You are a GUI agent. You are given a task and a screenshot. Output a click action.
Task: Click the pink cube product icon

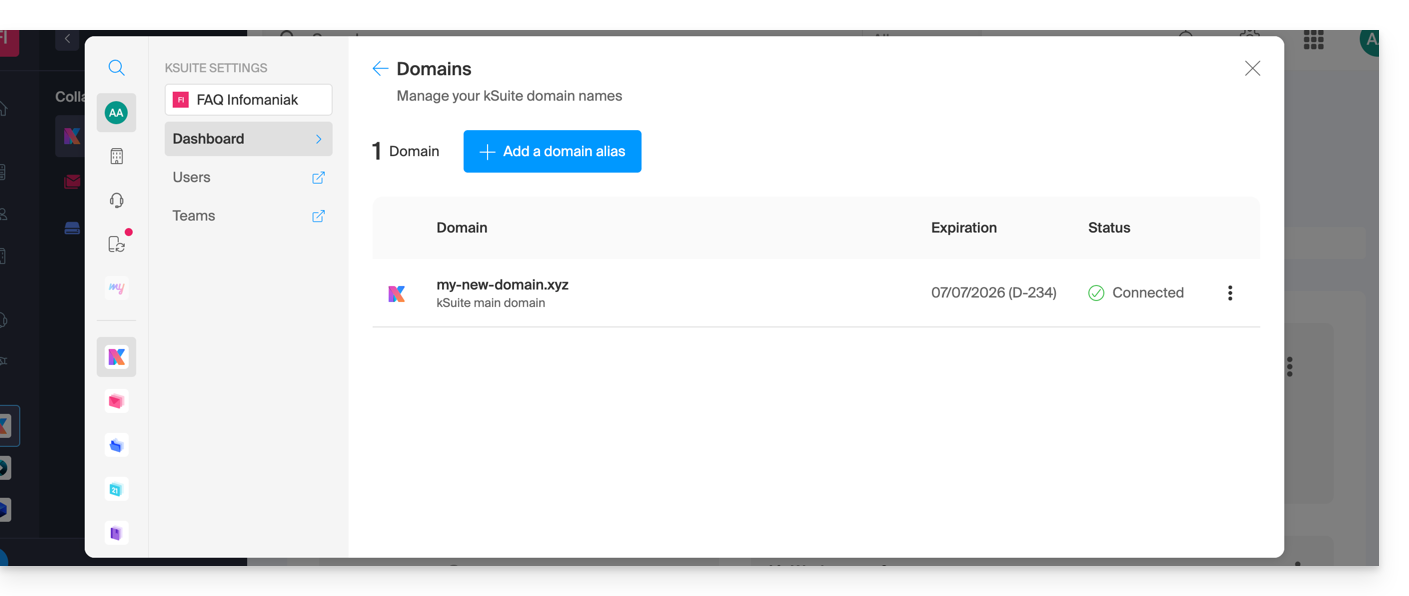[116, 401]
